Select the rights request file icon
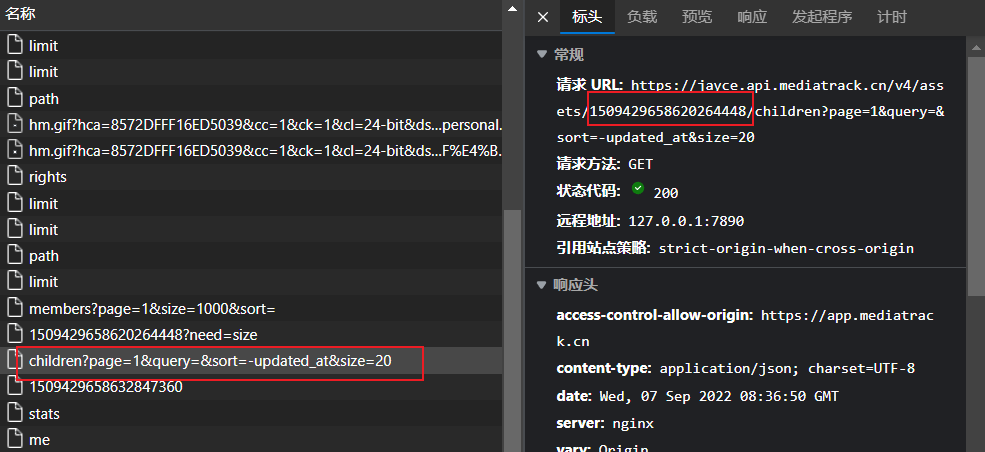Screen dimensions: 985x452 [14, 177]
